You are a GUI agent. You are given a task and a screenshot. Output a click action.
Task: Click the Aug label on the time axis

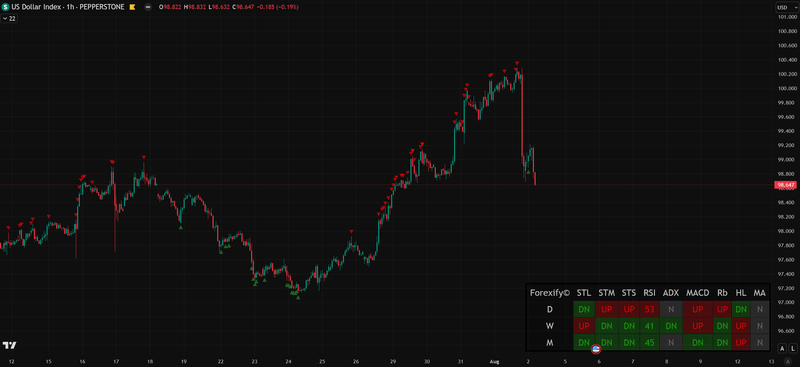[x=494, y=361]
